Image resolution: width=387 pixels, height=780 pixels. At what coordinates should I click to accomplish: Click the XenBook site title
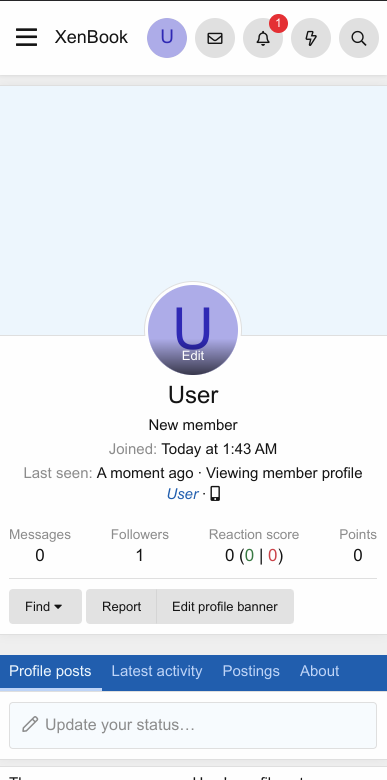coord(91,37)
